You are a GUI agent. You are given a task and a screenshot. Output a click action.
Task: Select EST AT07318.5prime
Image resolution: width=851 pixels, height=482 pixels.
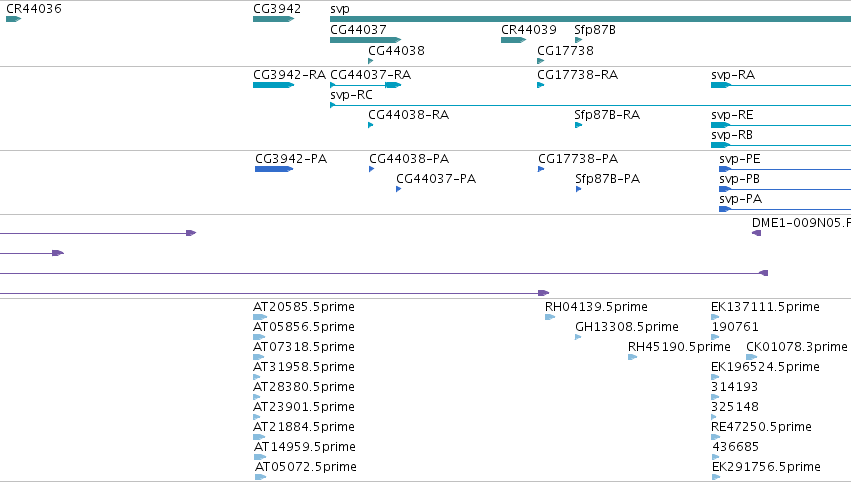coord(258,357)
